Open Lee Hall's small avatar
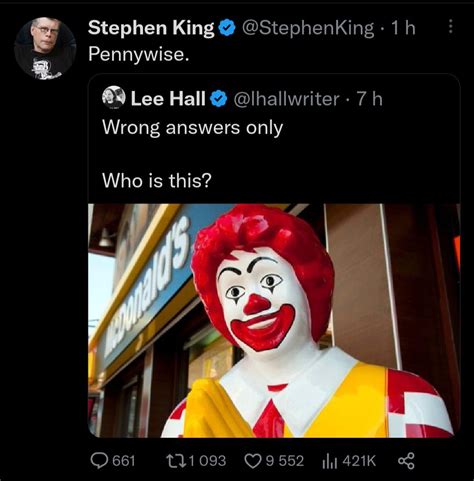The image size is (474, 481). (113, 97)
